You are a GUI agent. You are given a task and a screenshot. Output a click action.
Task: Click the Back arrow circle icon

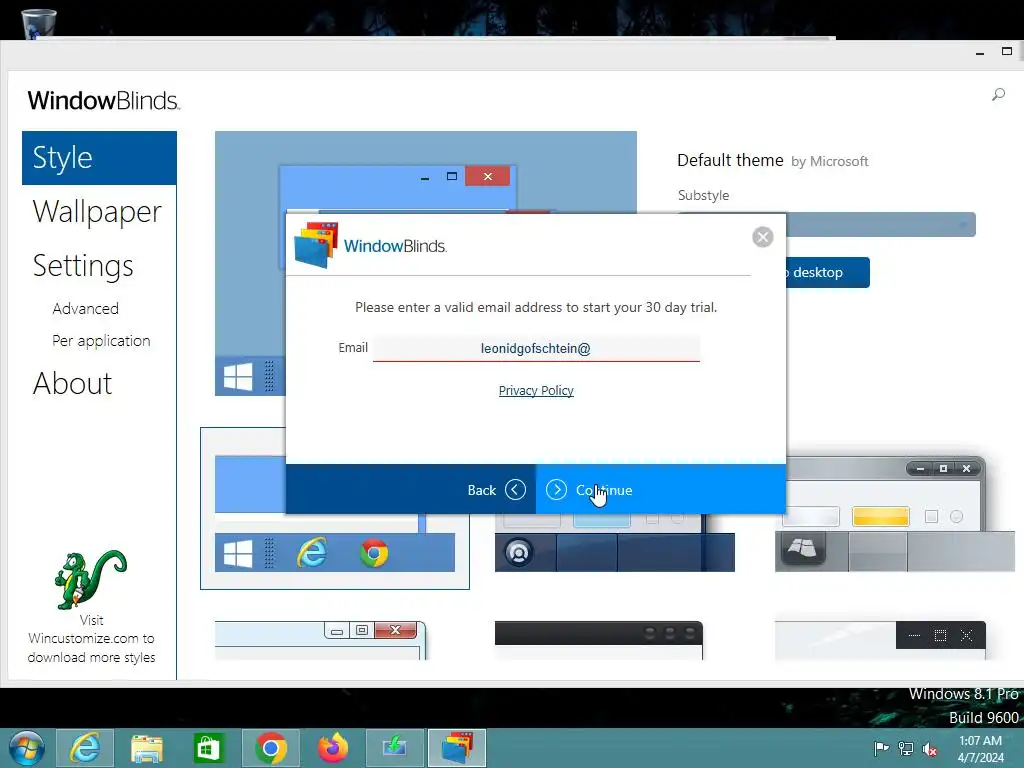tap(515, 489)
